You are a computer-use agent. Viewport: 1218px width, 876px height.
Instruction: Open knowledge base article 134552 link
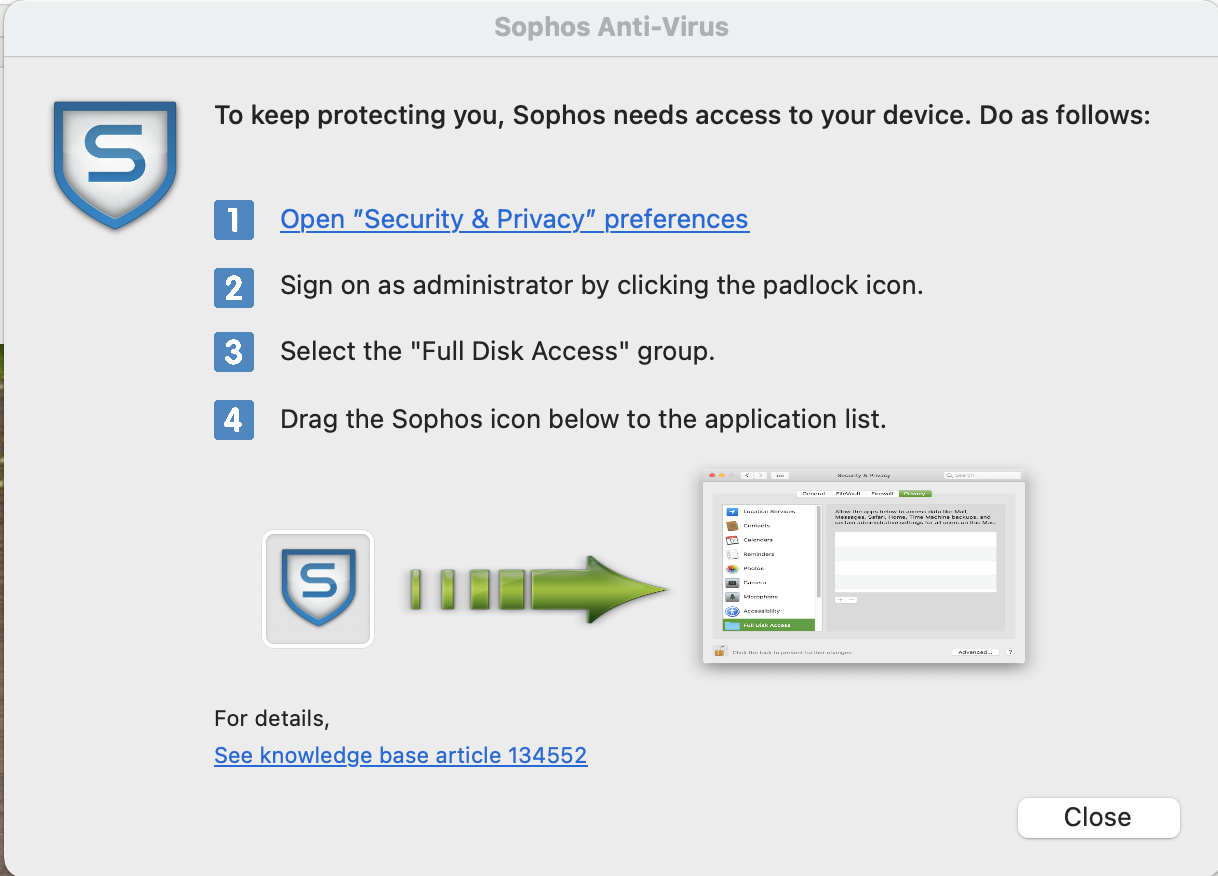pos(401,755)
